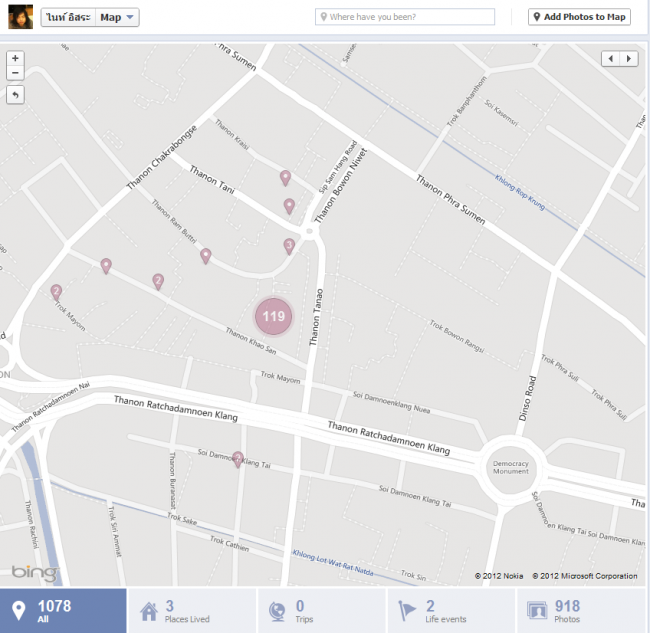The width and height of the screenshot is (650, 633).
Task: Select the pin near Thanon Ram Buttri
Action: coord(206,256)
